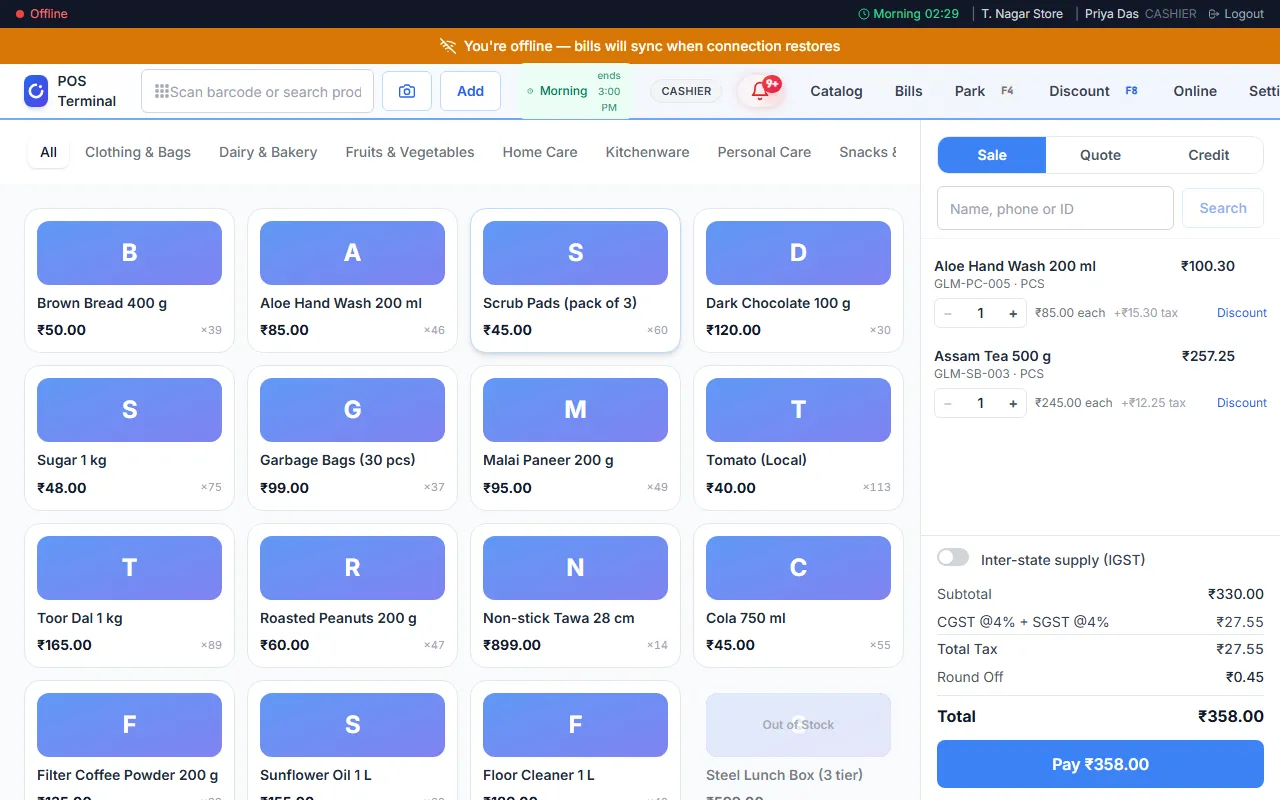Switch to the Quote mode tab
Screen dimensions: 1280x800
click(1100, 155)
